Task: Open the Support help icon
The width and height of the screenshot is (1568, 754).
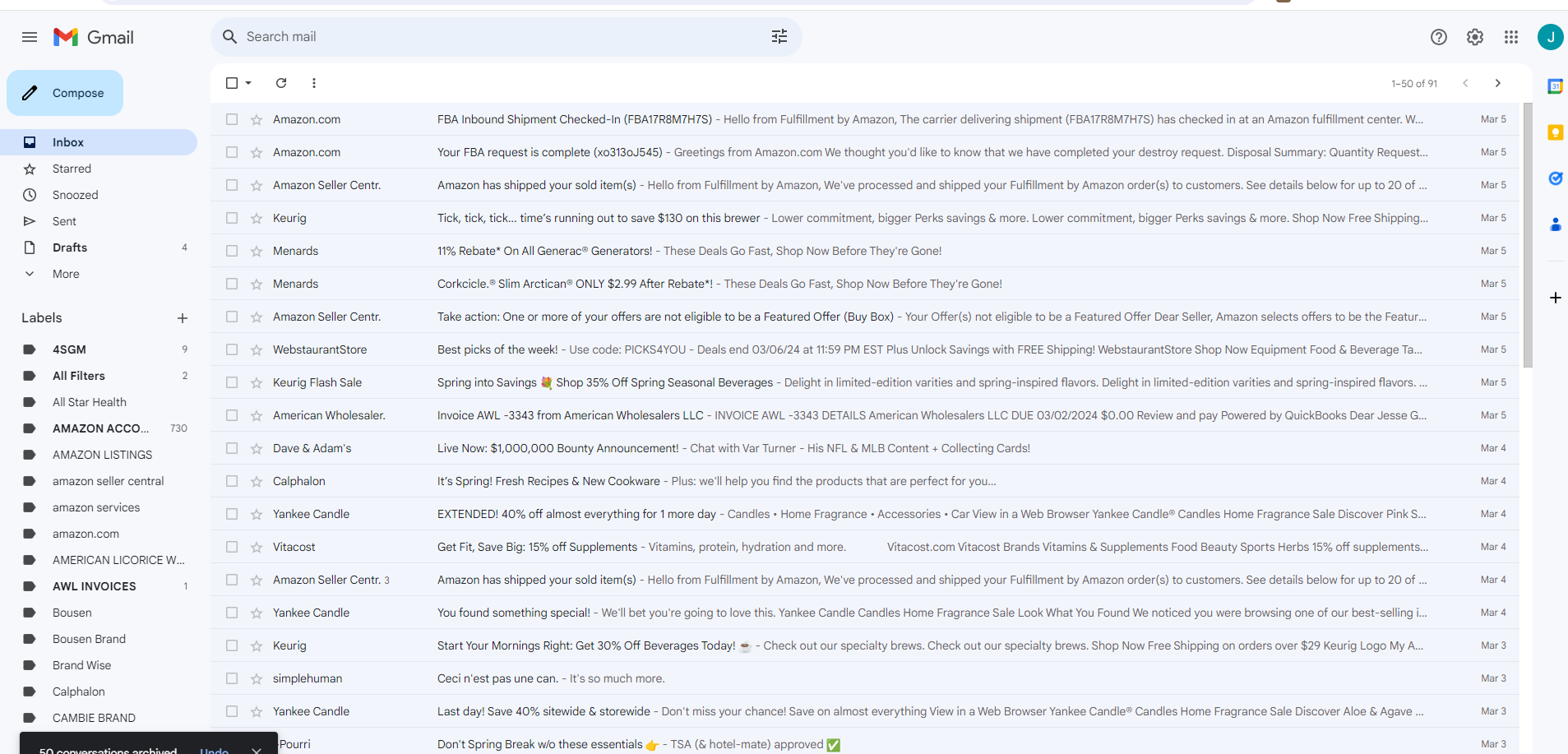Action: click(1439, 37)
